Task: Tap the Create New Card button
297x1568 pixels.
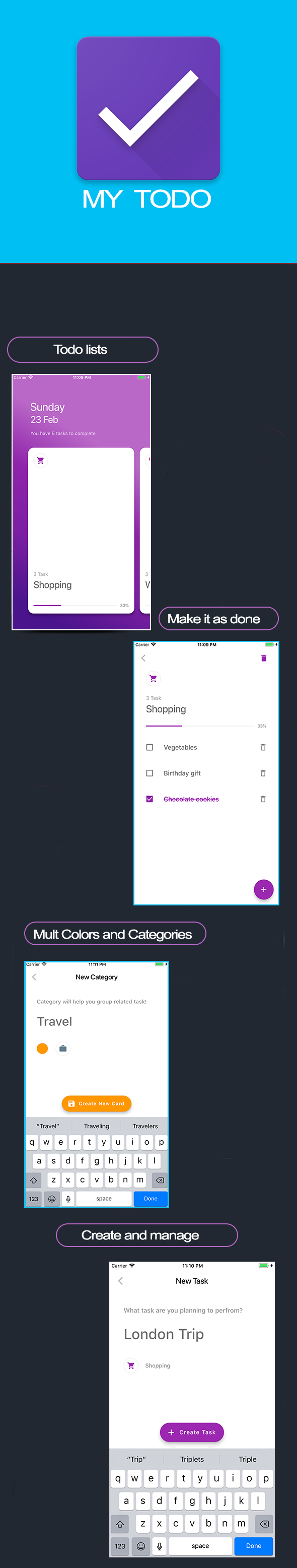Action: tap(97, 1103)
